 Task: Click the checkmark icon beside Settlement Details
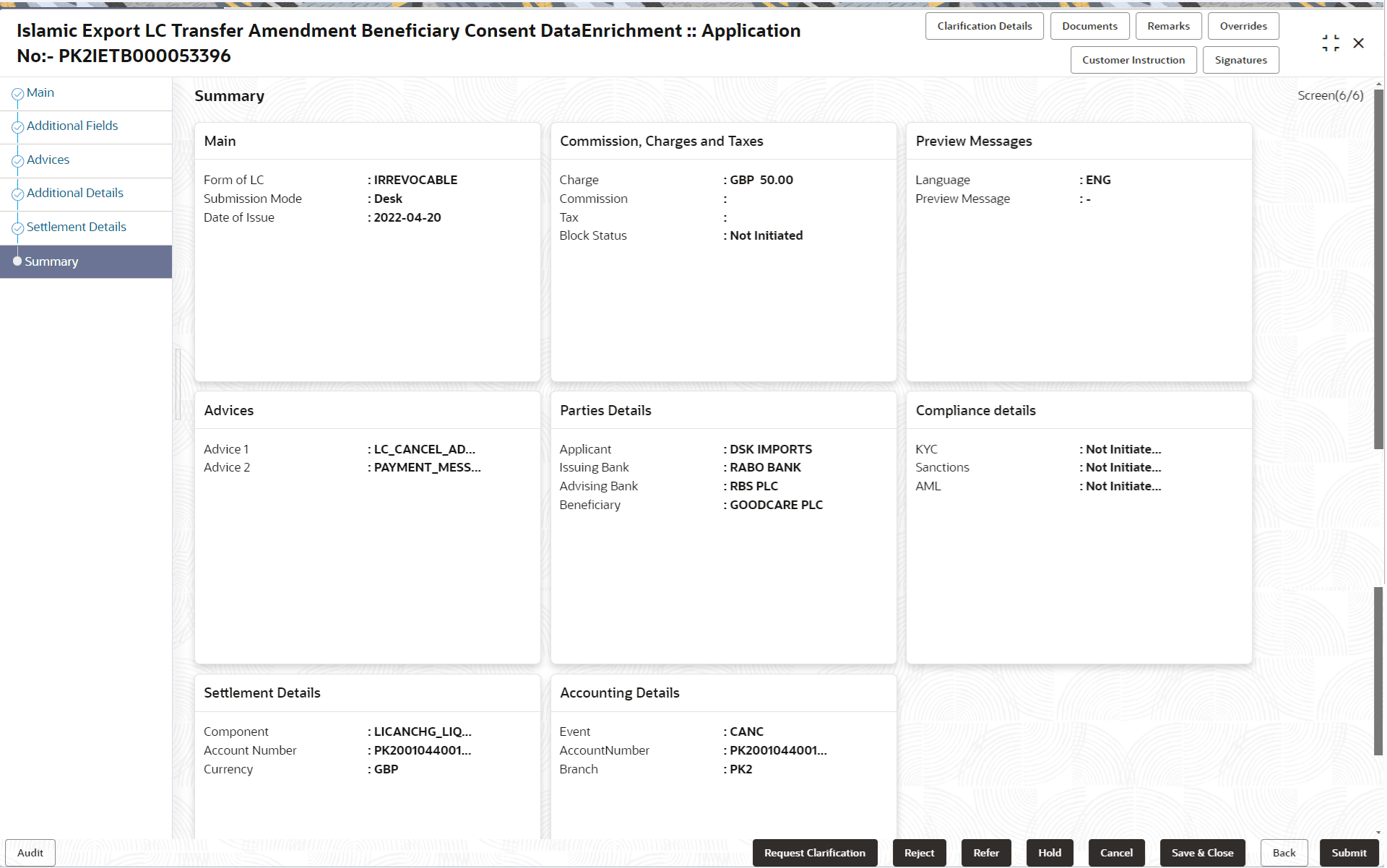17,228
